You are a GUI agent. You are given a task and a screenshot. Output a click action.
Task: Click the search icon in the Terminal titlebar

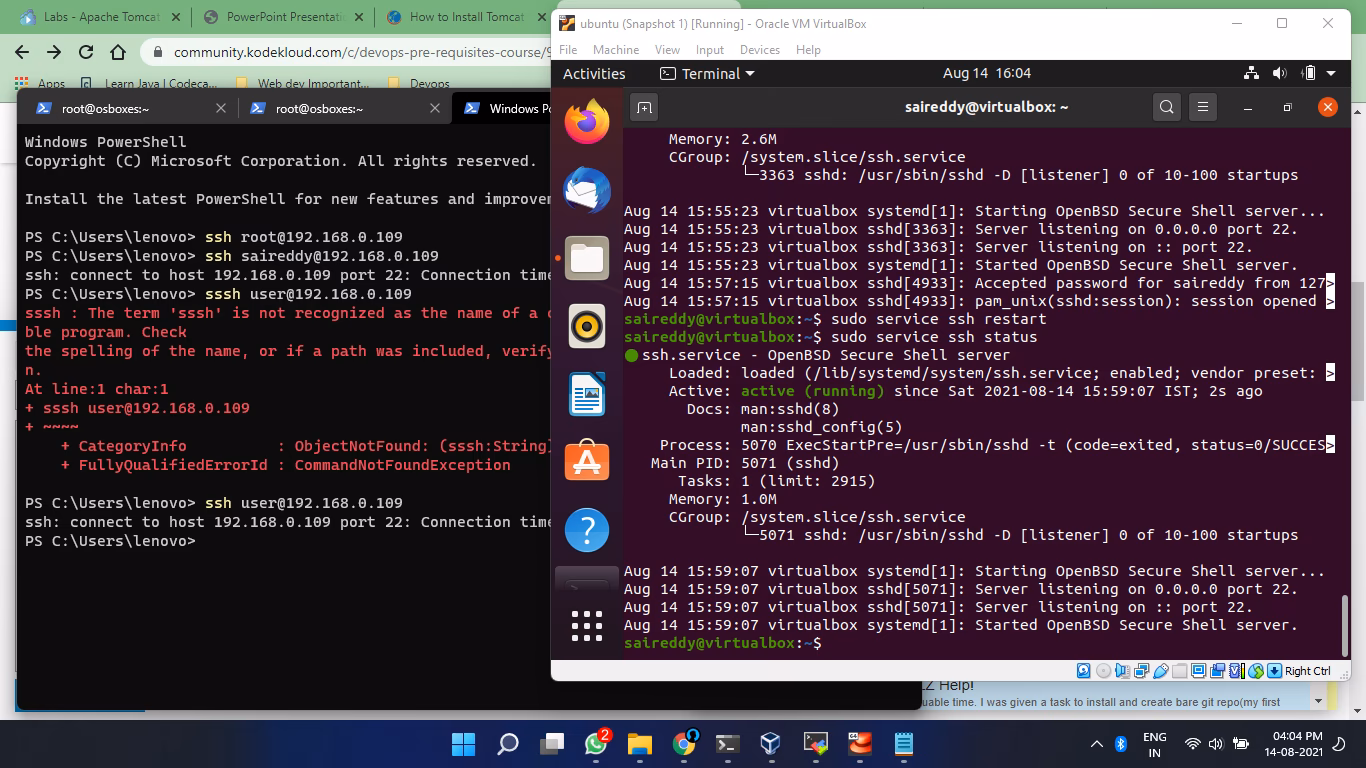[x=1166, y=107]
